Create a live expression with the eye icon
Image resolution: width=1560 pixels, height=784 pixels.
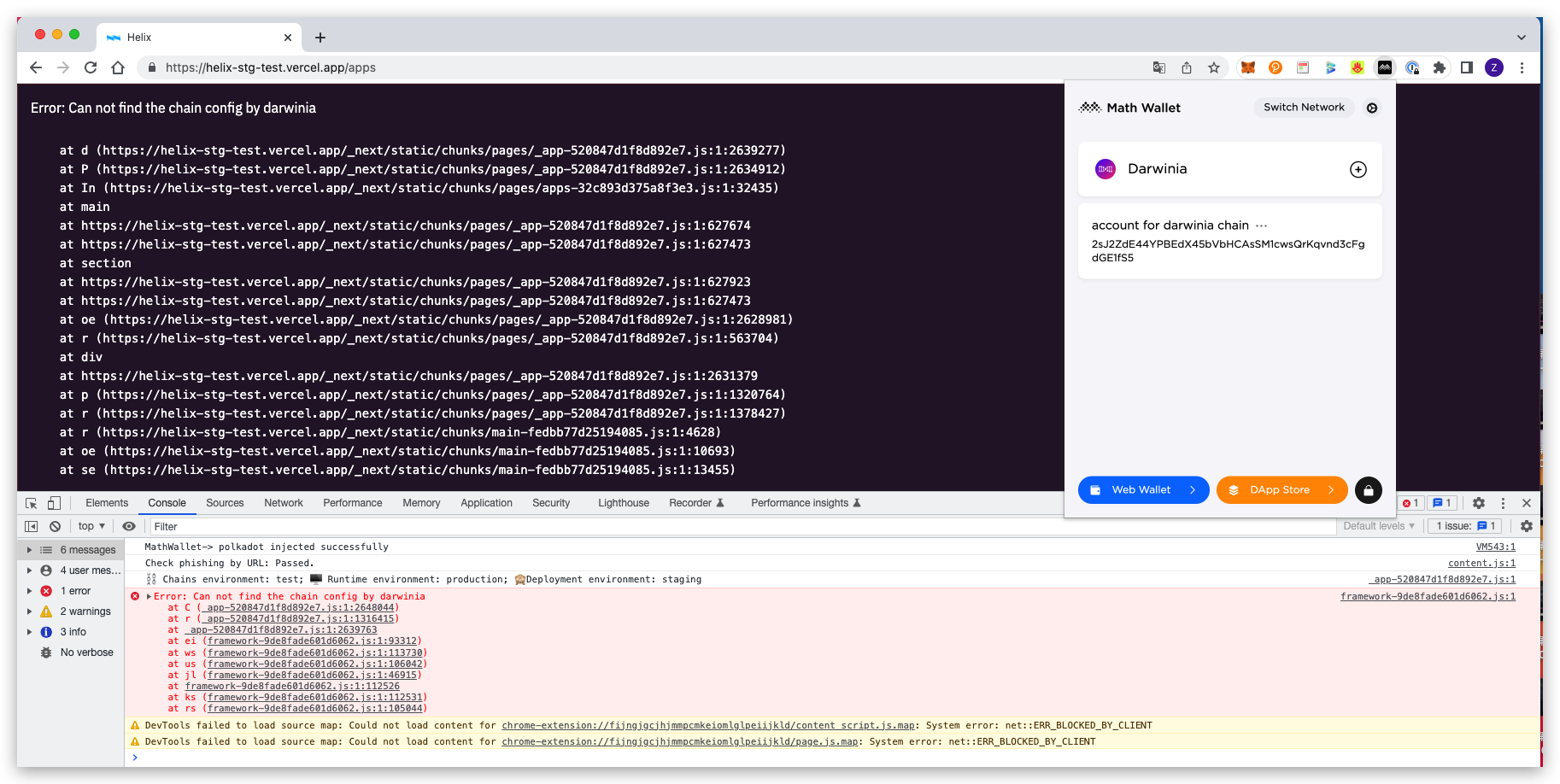pos(129,525)
